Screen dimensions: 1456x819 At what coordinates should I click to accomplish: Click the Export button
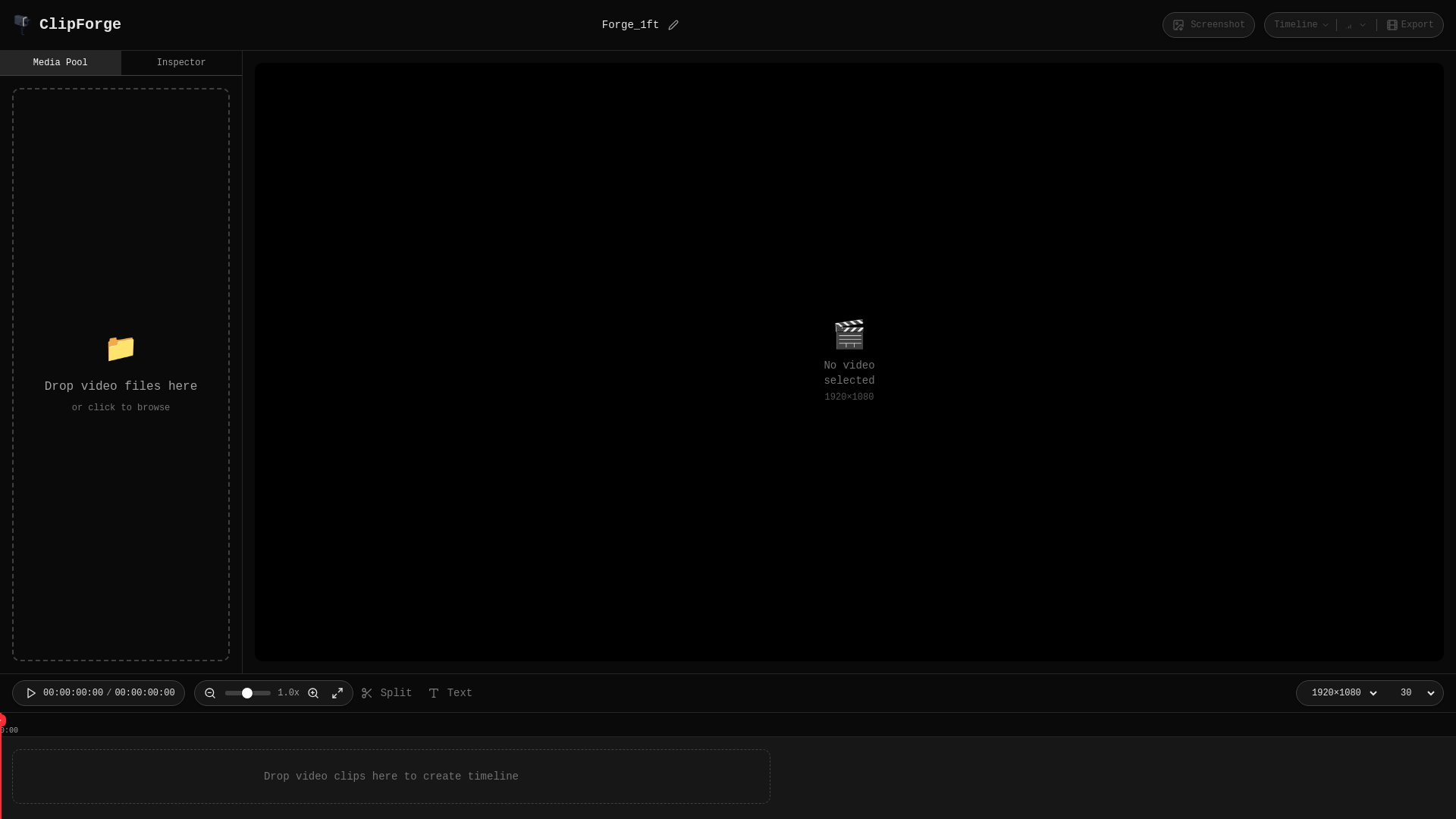pyautogui.click(x=1410, y=25)
